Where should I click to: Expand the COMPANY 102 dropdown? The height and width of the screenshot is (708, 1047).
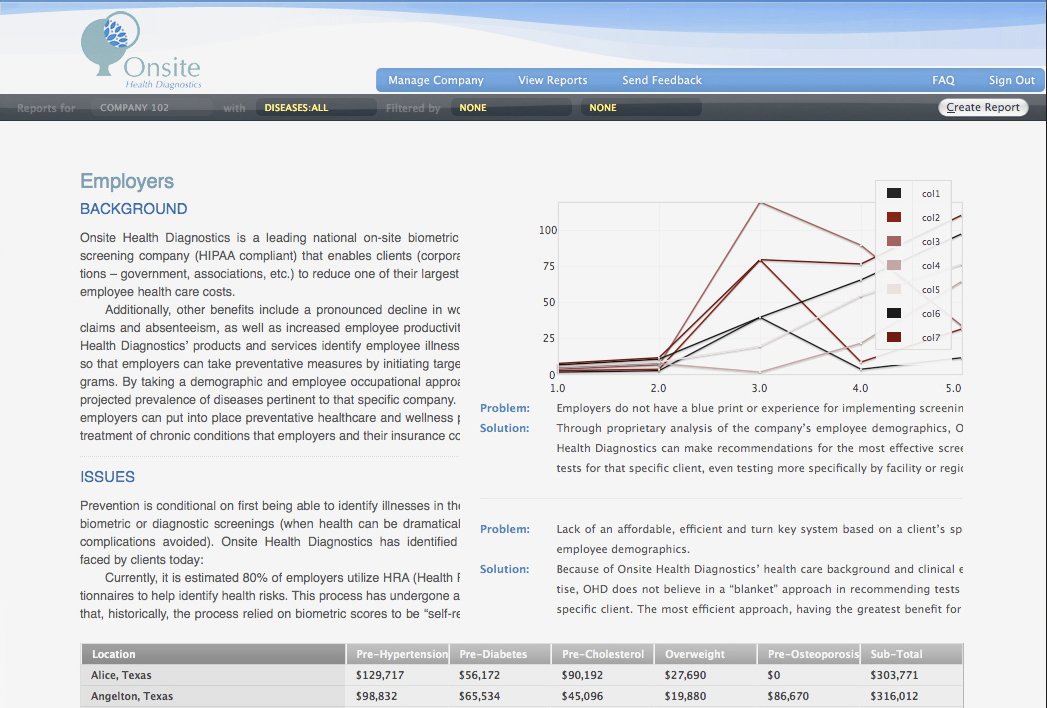152,108
